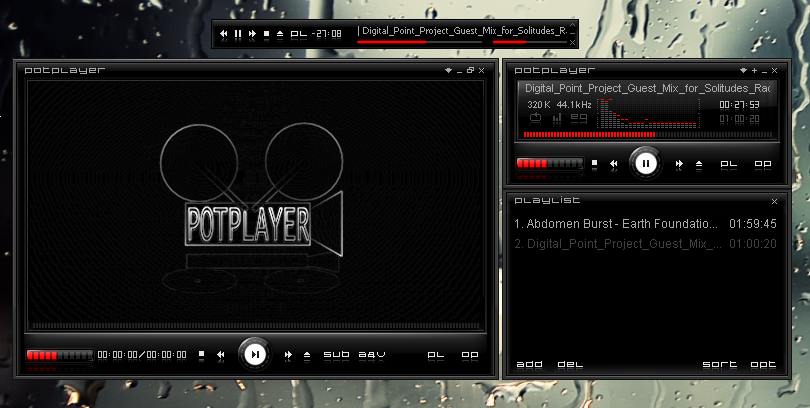Click the add button in playlist
Screen dimensions: 810x408
click(x=529, y=364)
